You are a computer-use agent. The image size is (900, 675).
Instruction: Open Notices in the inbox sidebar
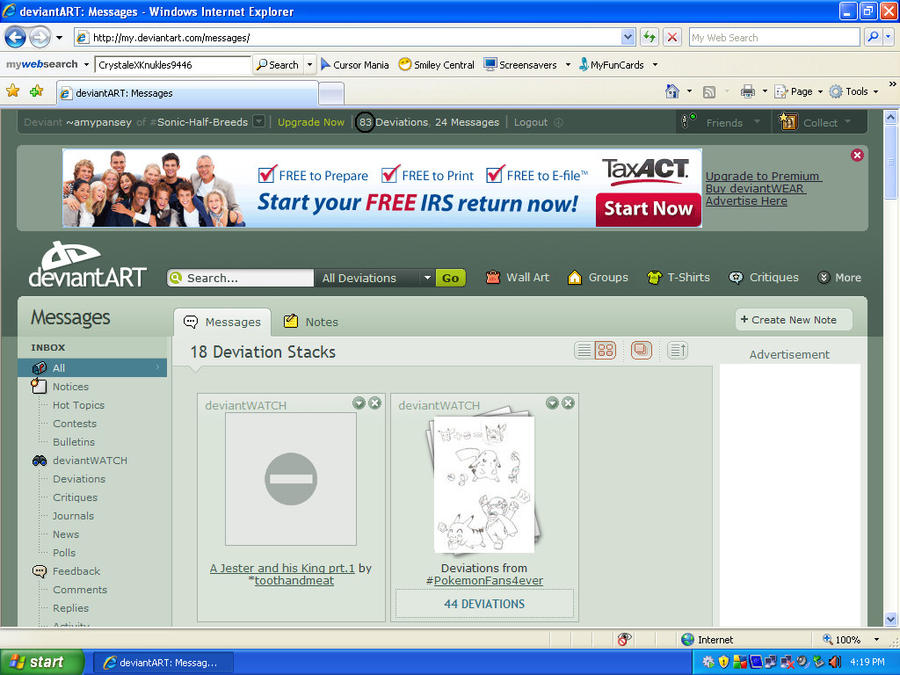pos(71,387)
